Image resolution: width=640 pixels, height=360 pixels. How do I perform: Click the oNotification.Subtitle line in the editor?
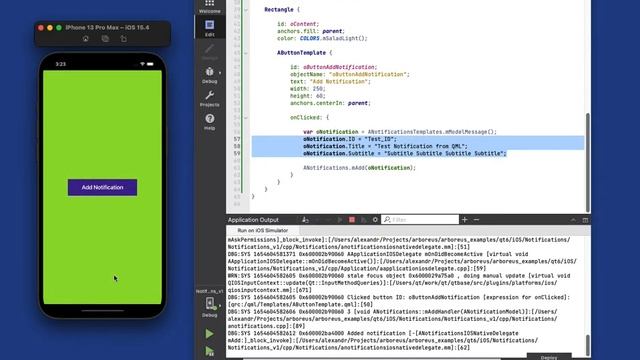(404, 153)
